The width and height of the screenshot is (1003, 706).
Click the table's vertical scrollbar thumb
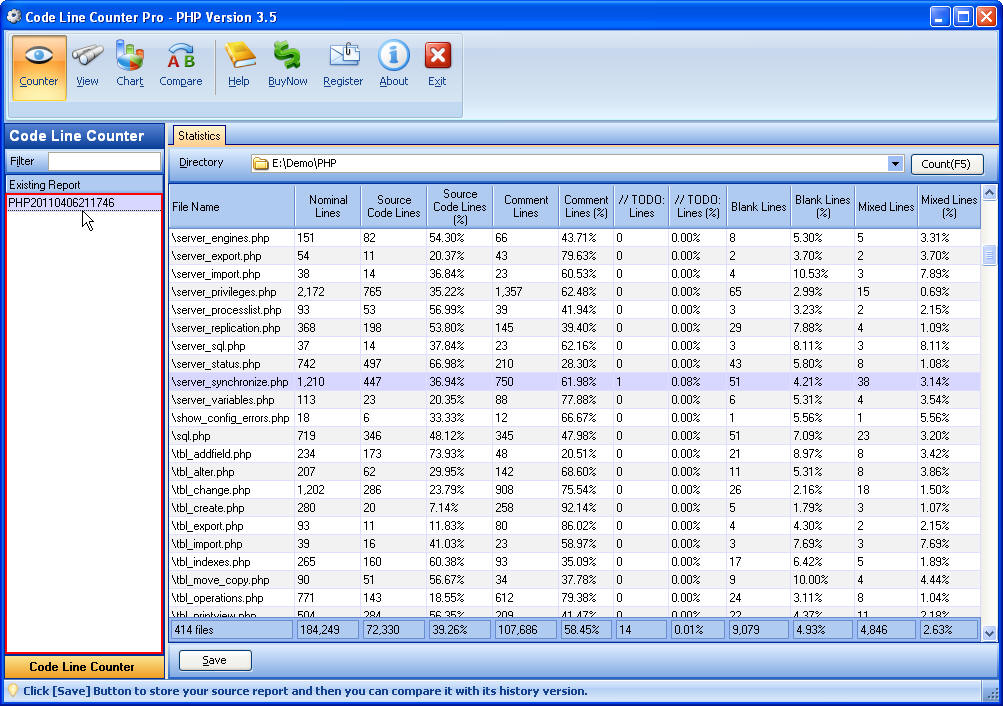tap(990, 255)
